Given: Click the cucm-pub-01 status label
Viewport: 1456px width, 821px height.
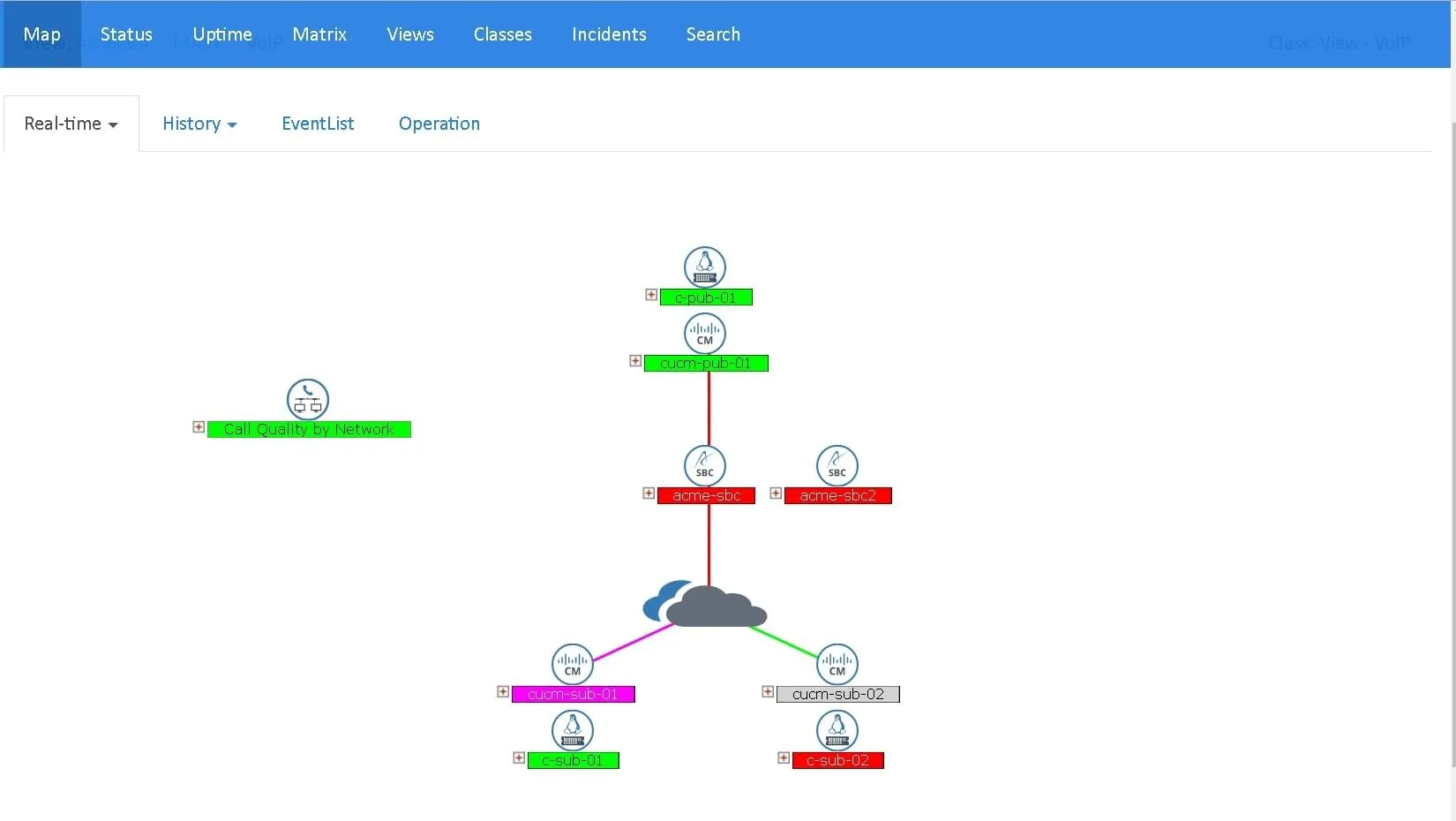Looking at the screenshot, I should pos(707,363).
